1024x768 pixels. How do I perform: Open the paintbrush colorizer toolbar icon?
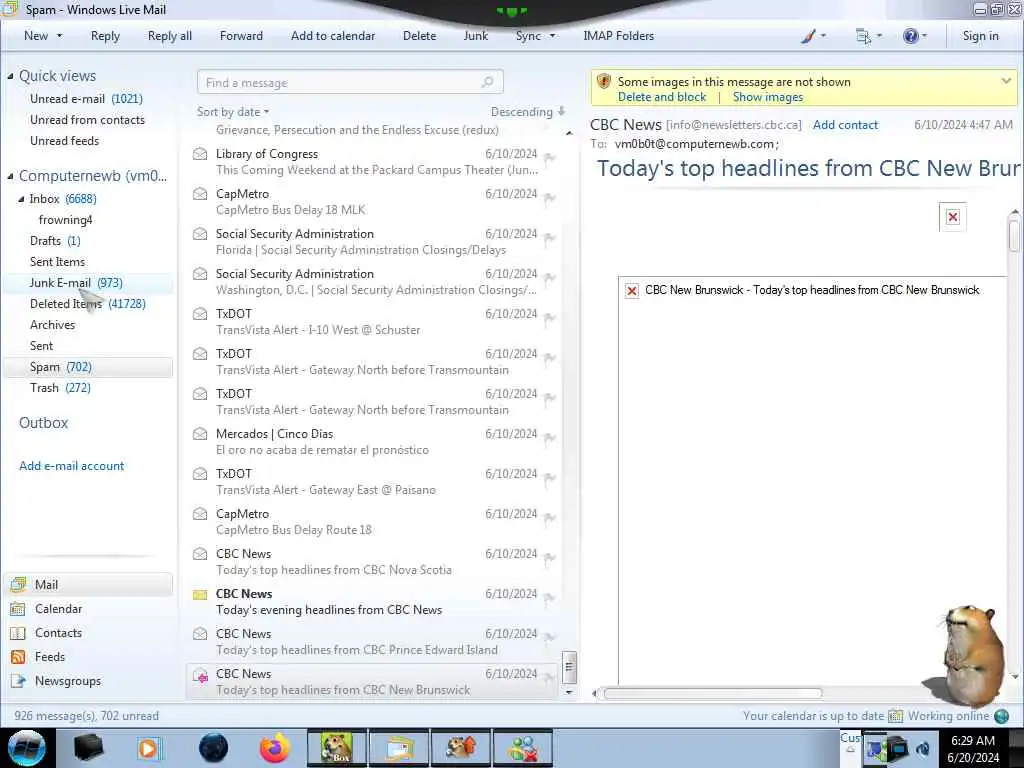tap(808, 37)
